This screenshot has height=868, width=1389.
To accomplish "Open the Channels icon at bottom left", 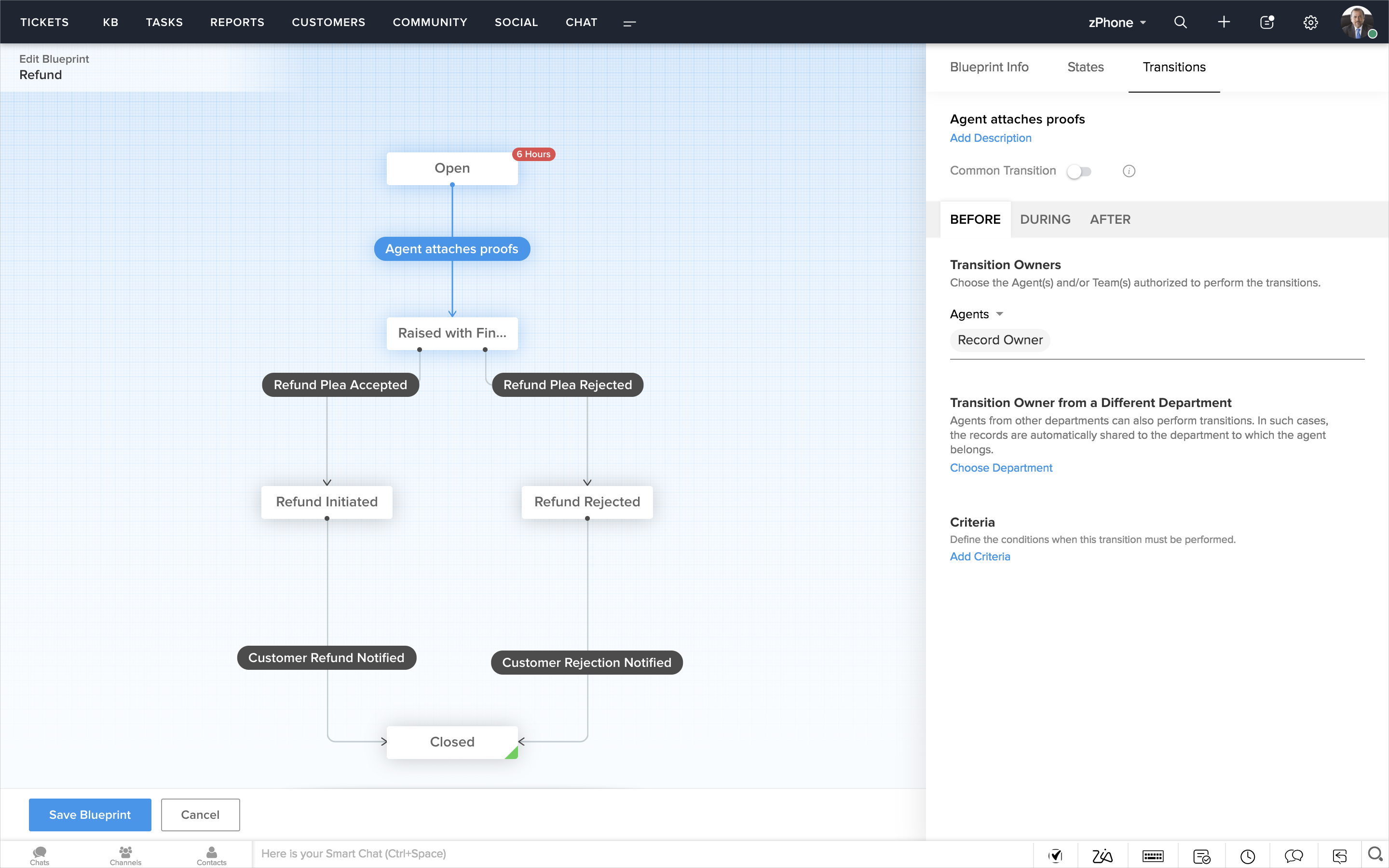I will [125, 855].
